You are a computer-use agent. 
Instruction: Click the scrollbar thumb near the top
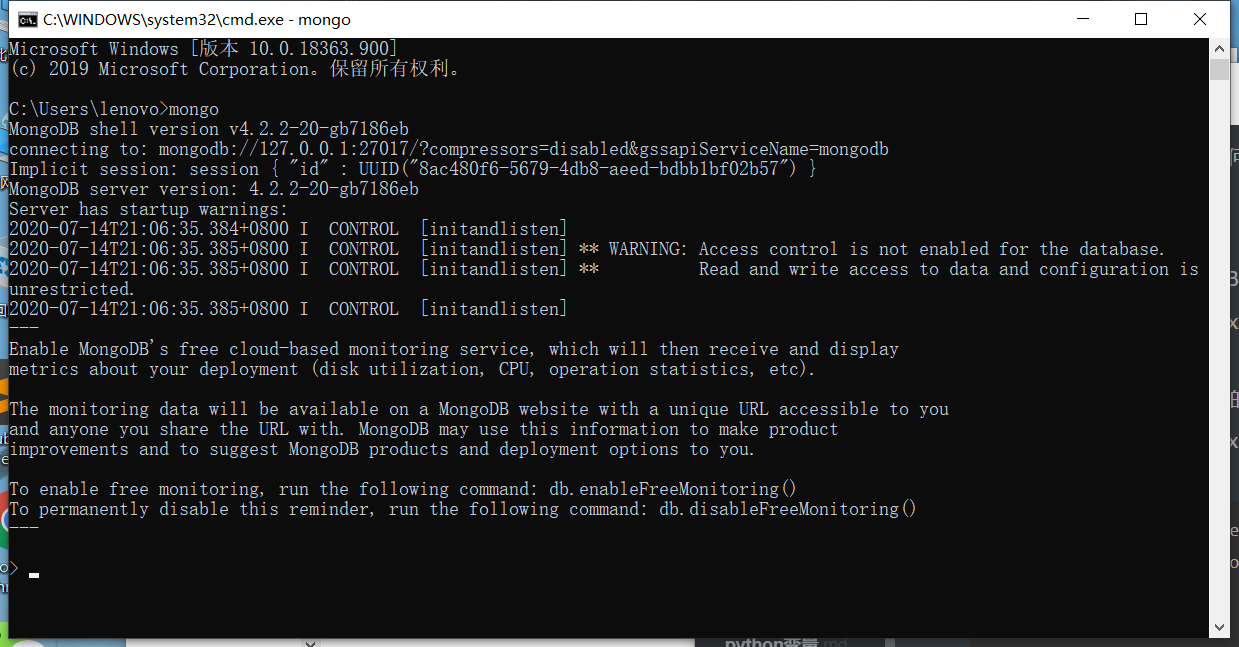click(1219, 70)
